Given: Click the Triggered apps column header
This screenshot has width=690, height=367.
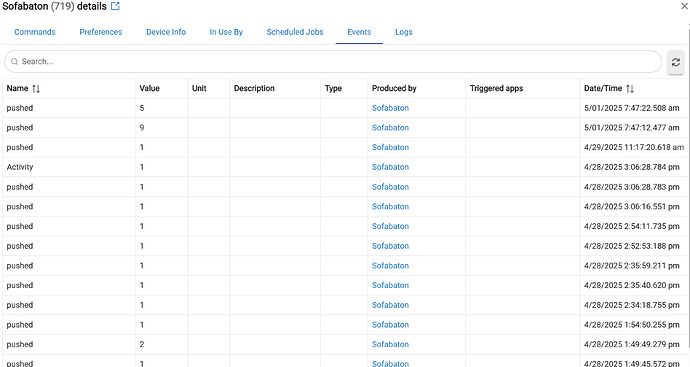Looking at the screenshot, I should (496, 88).
